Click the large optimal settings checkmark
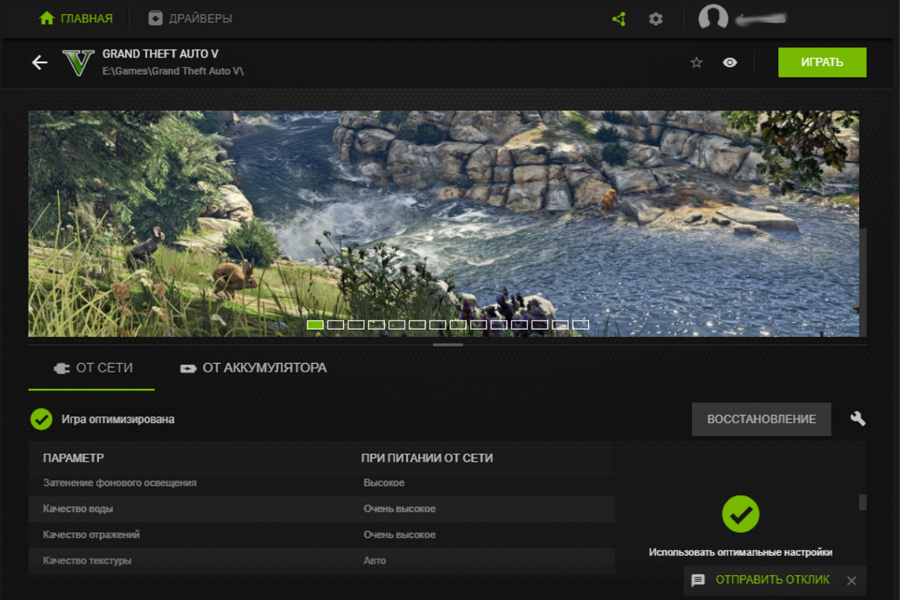 (x=740, y=514)
